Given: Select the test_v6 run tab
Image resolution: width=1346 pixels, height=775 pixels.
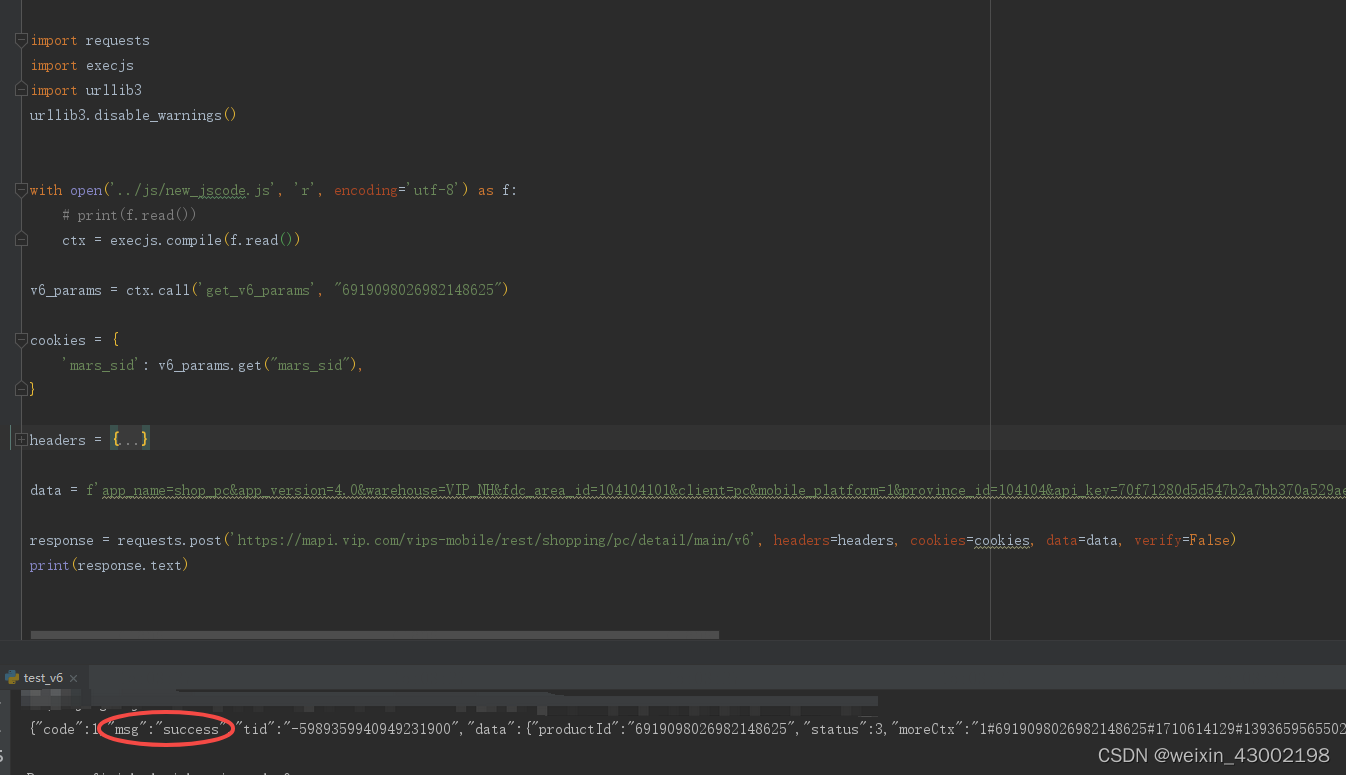Looking at the screenshot, I should 43,678.
